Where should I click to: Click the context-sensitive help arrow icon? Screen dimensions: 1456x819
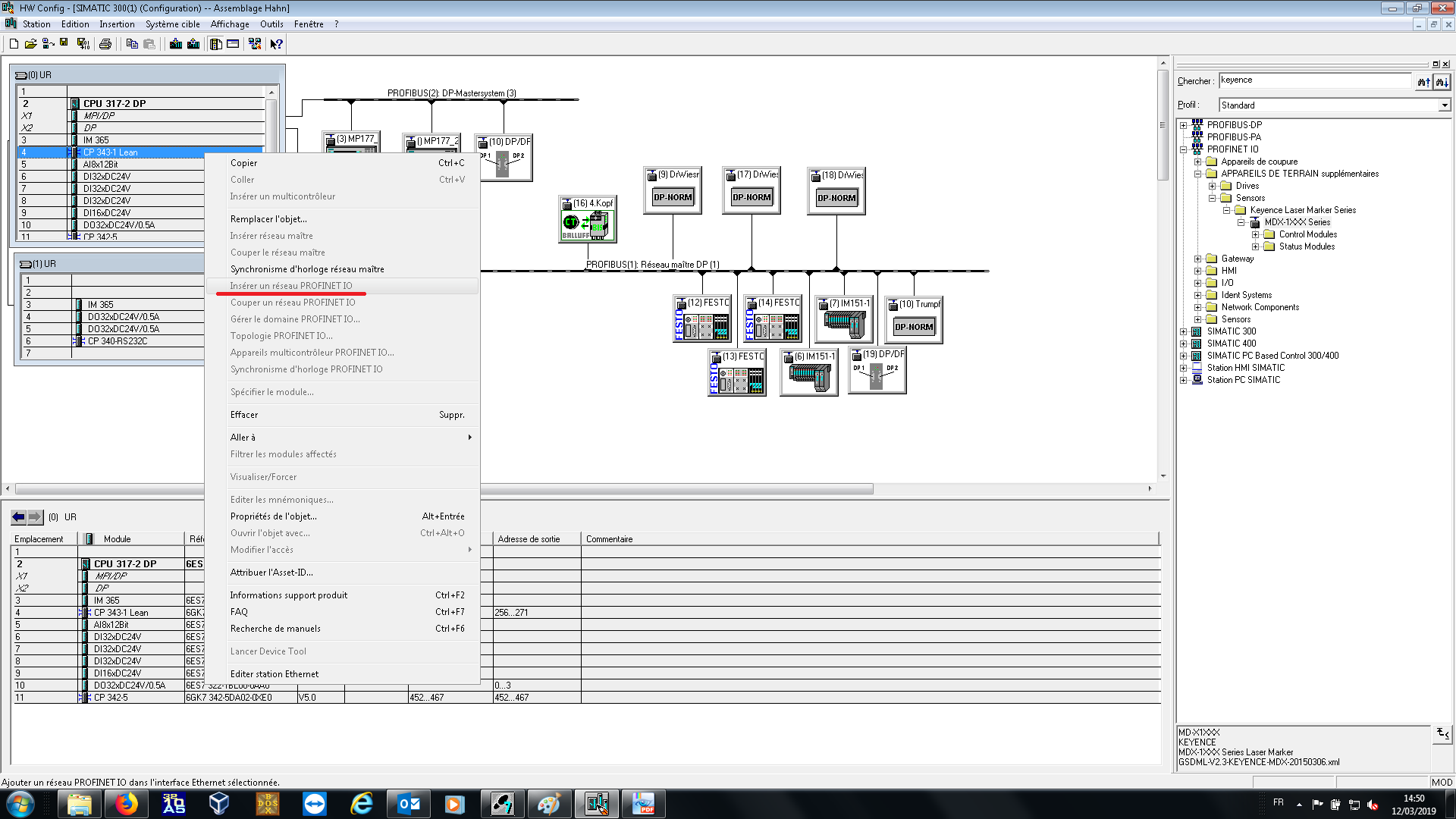click(277, 44)
